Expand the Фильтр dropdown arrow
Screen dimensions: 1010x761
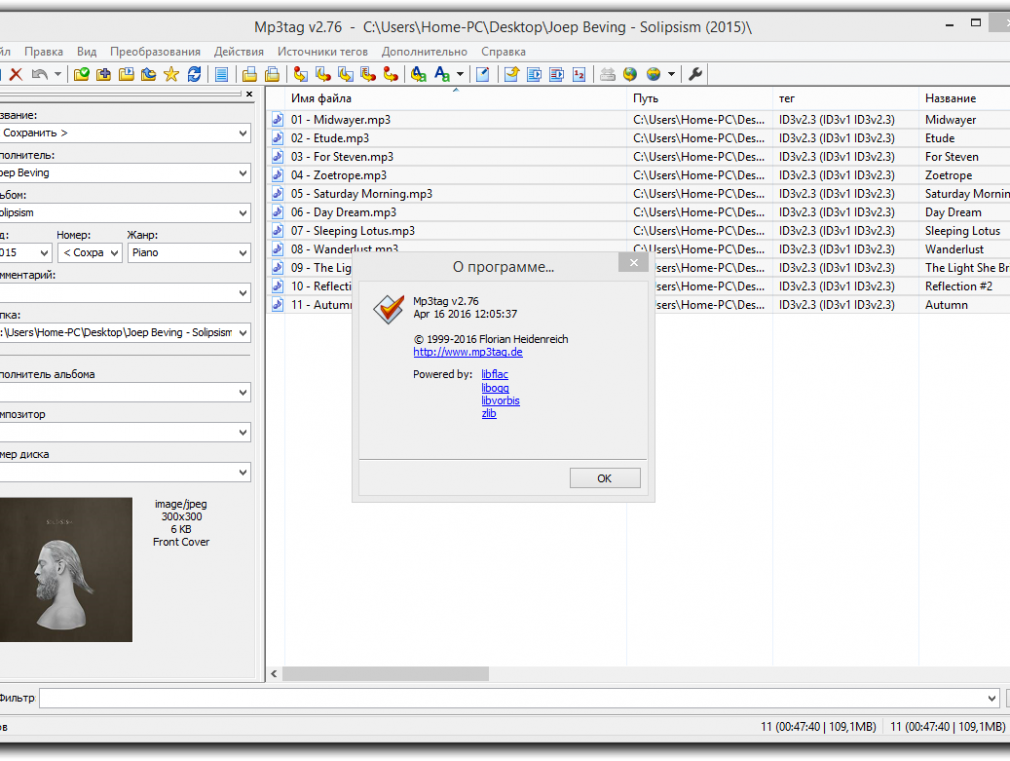[991, 698]
